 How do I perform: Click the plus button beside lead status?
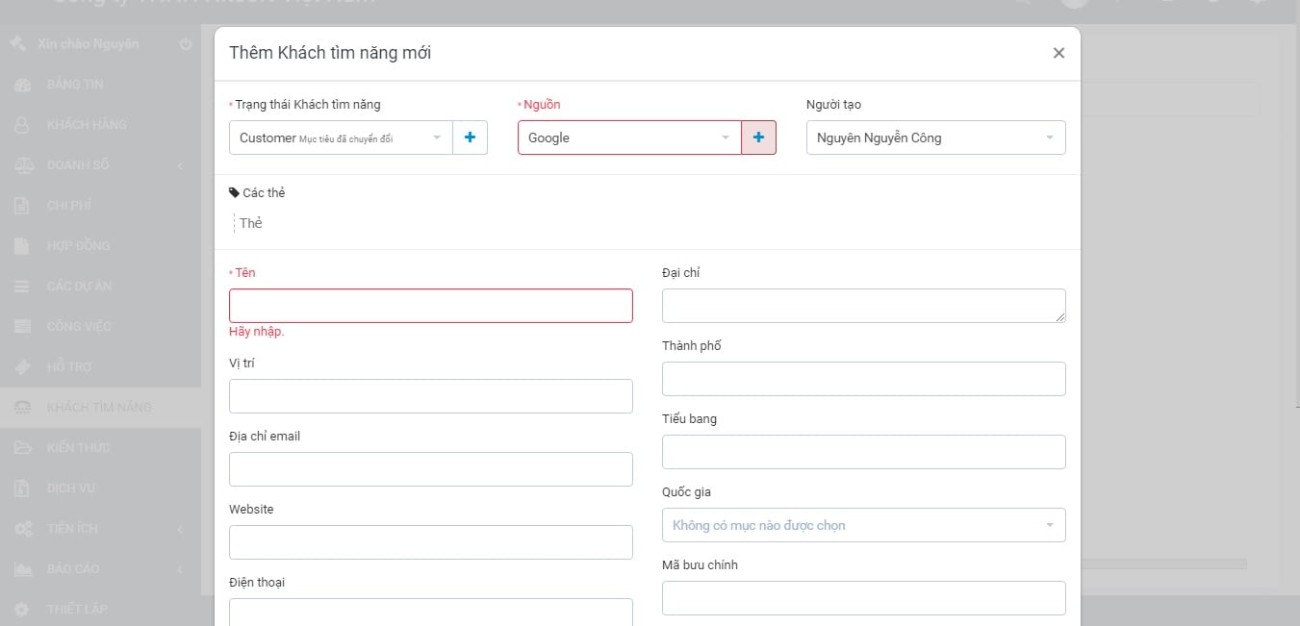point(470,138)
